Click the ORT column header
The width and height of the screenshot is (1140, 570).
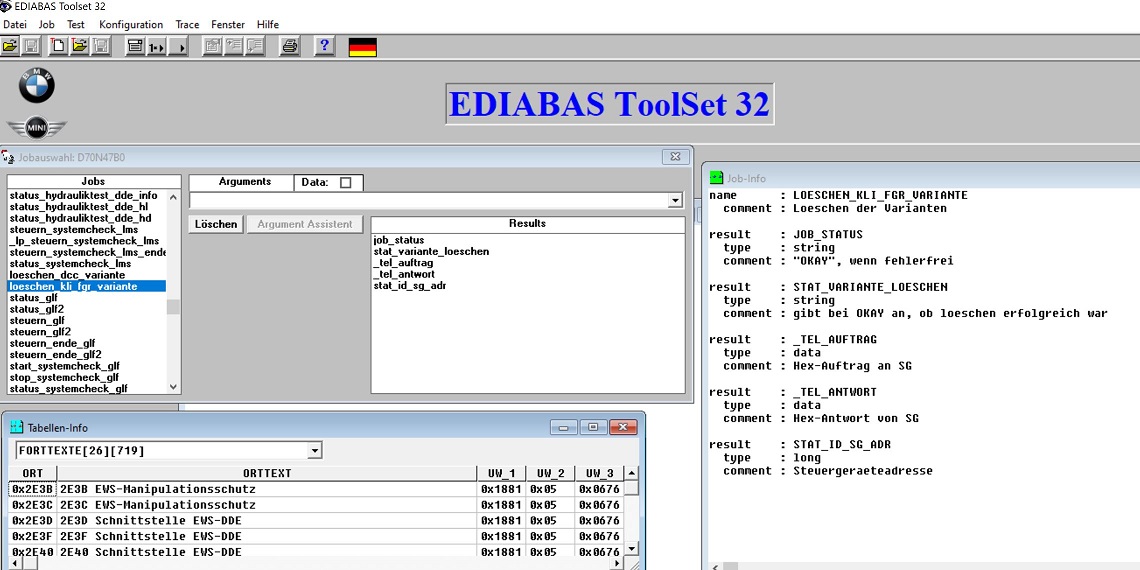point(33,473)
